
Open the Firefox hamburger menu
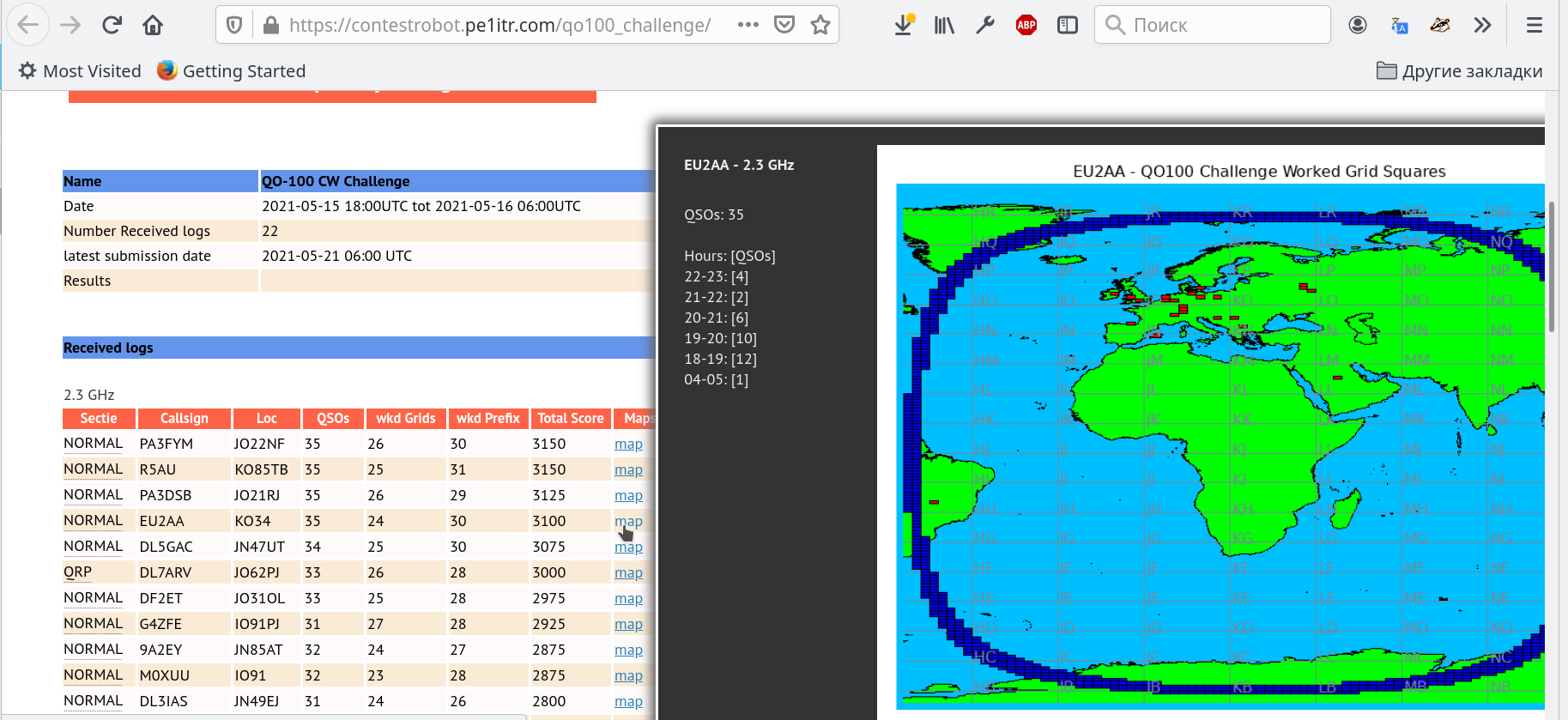(1535, 25)
